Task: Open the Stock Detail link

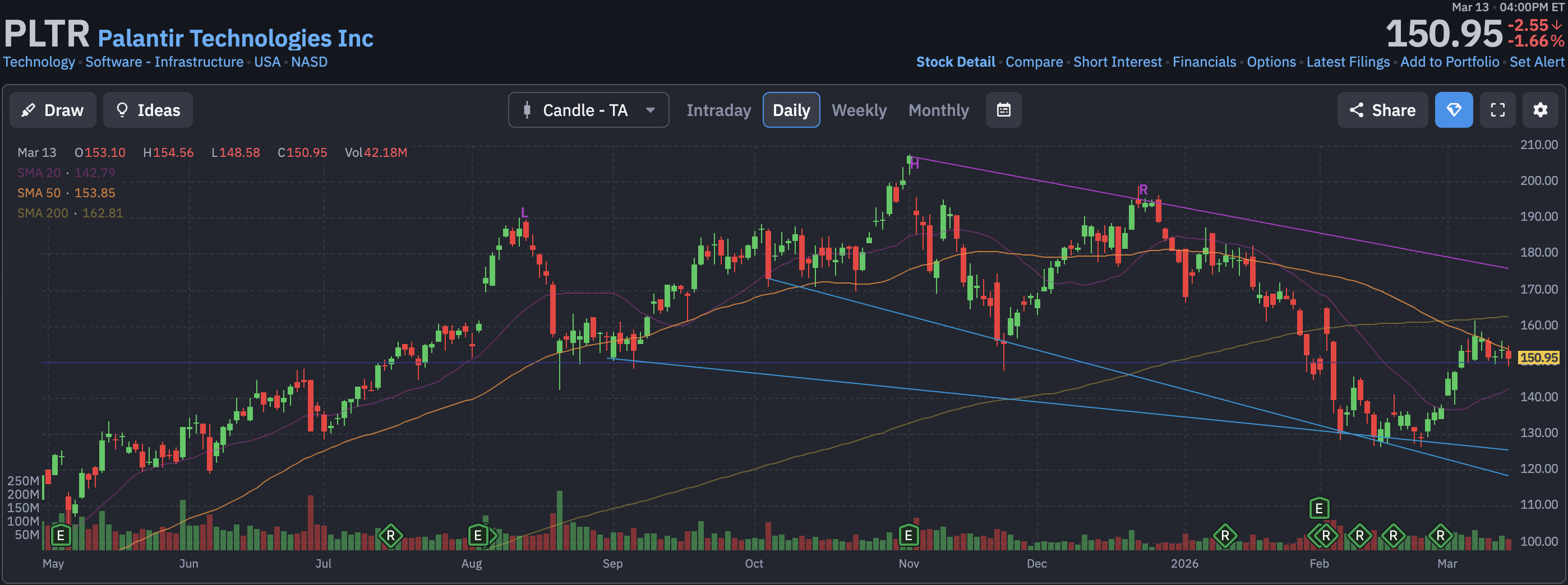Action: click(x=956, y=62)
